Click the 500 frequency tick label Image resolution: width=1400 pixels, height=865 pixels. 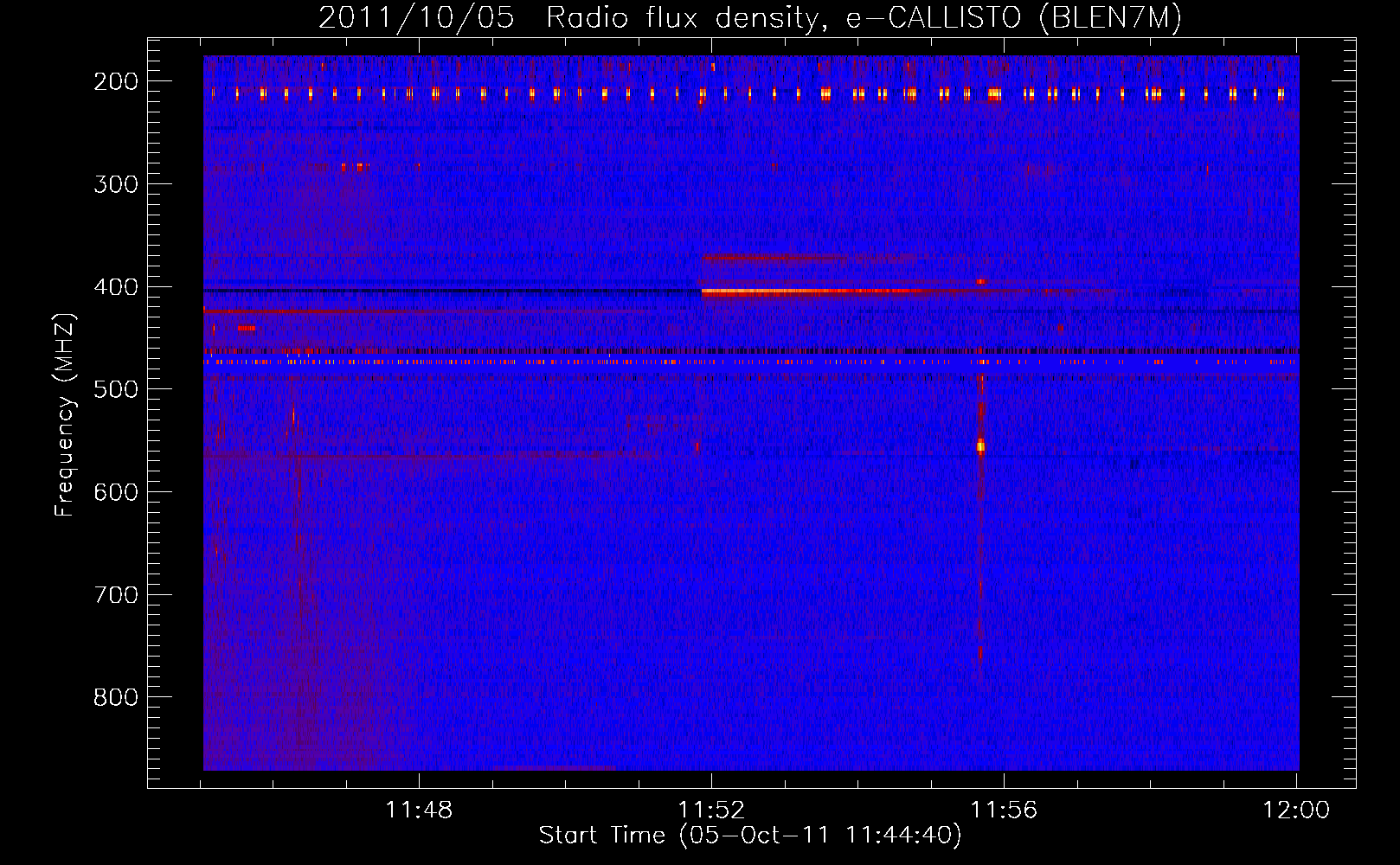click(x=116, y=389)
